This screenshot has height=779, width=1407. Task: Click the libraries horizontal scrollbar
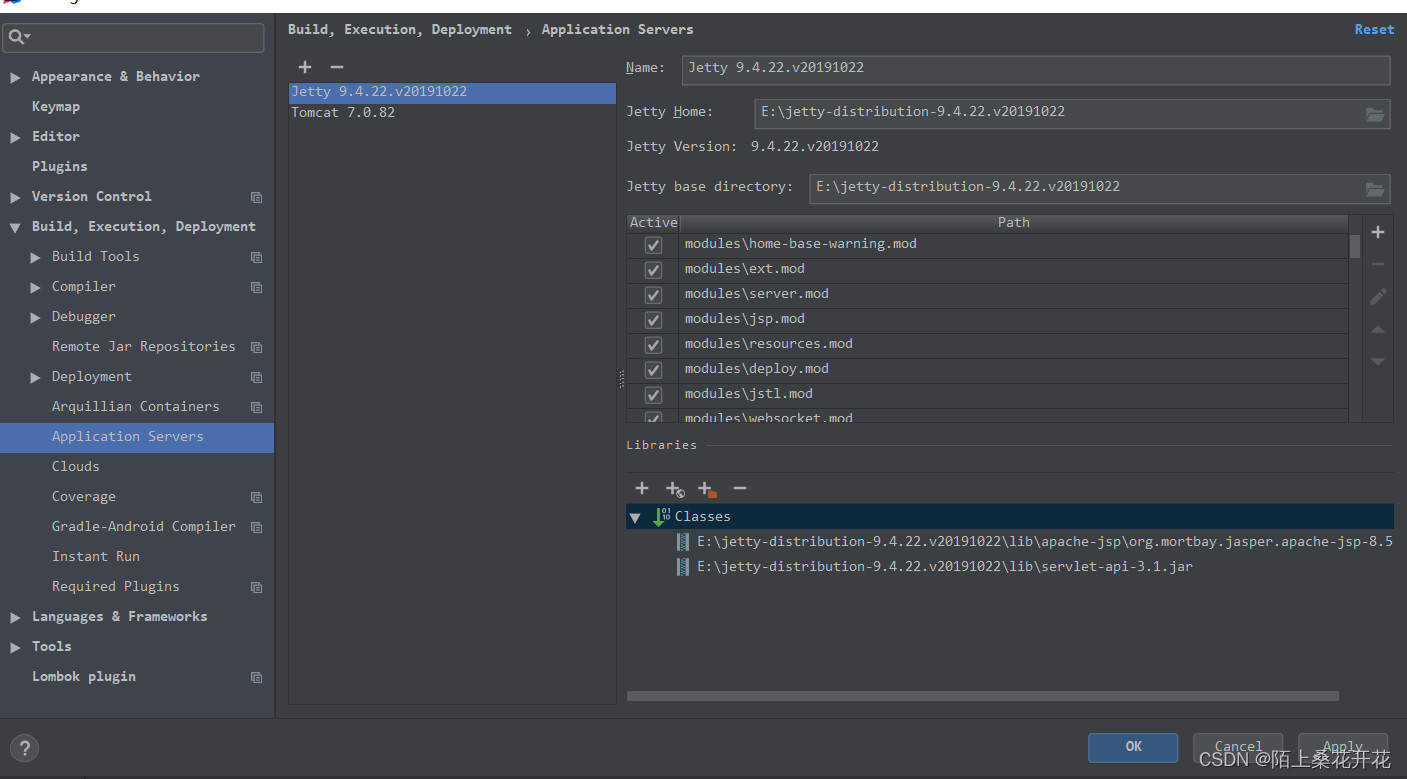click(982, 696)
